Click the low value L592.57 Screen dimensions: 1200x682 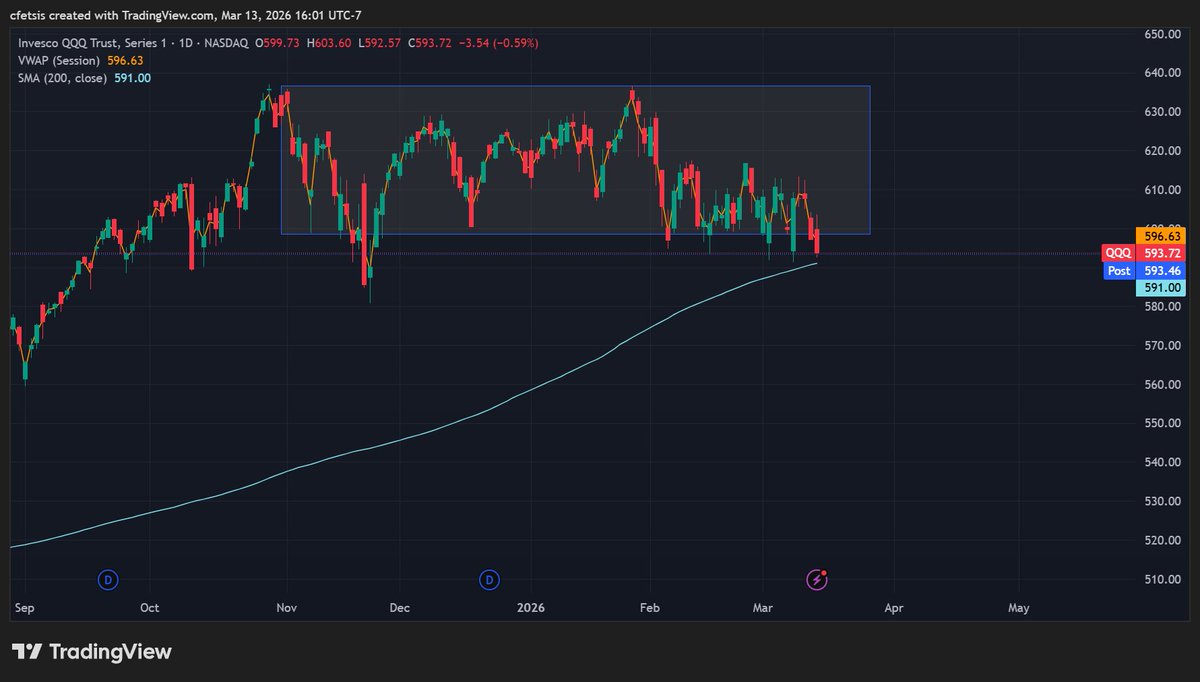click(x=380, y=43)
